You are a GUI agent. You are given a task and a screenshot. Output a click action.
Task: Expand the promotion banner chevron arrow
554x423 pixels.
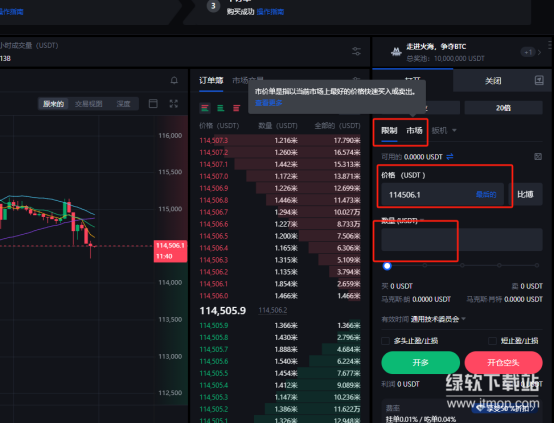tap(540, 53)
